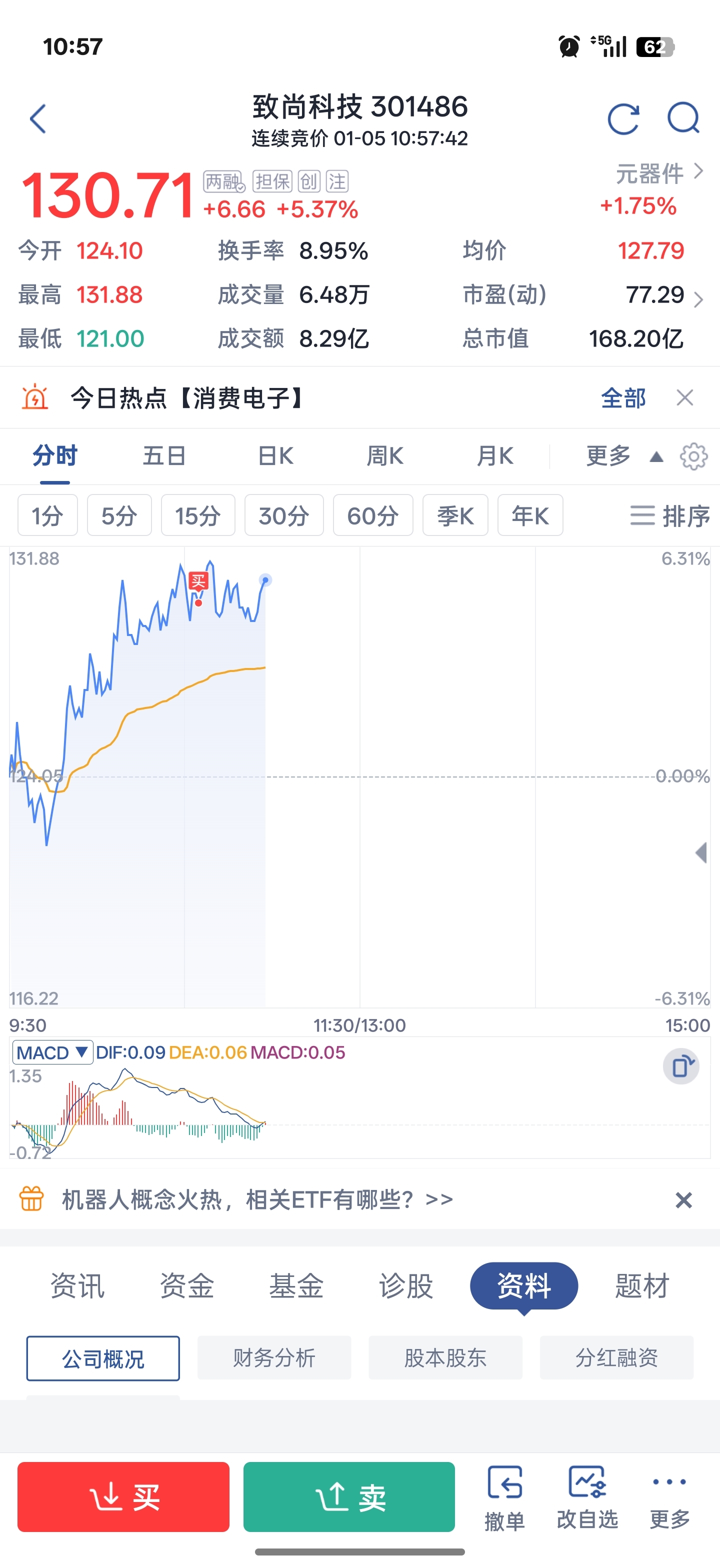
Task: Dismiss the 今日热点 banner
Action: coord(684,398)
